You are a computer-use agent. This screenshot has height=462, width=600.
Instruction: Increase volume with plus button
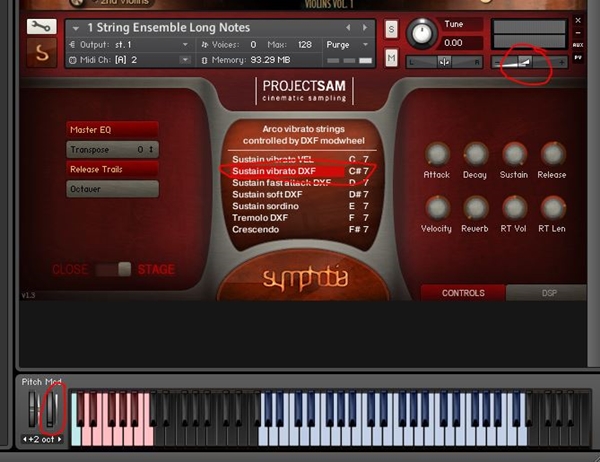562,62
